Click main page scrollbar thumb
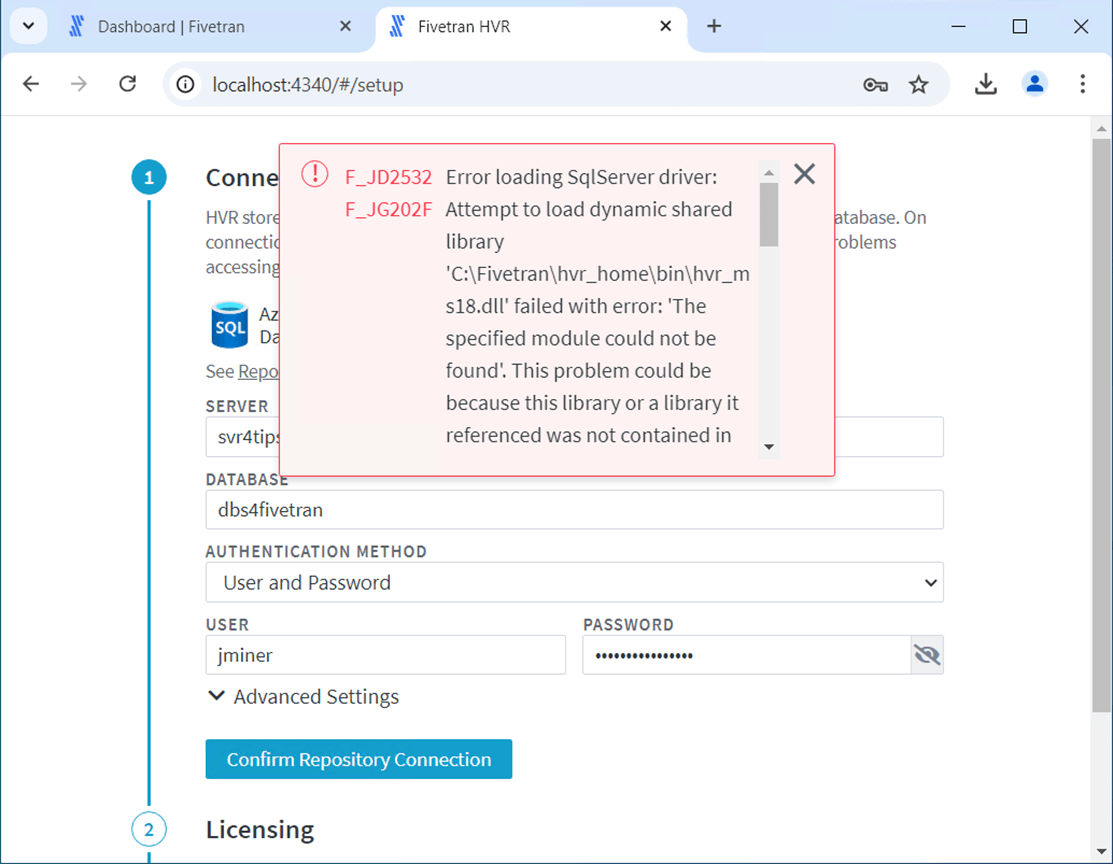The width and height of the screenshot is (1113, 864). pyautogui.click(x=1101, y=426)
